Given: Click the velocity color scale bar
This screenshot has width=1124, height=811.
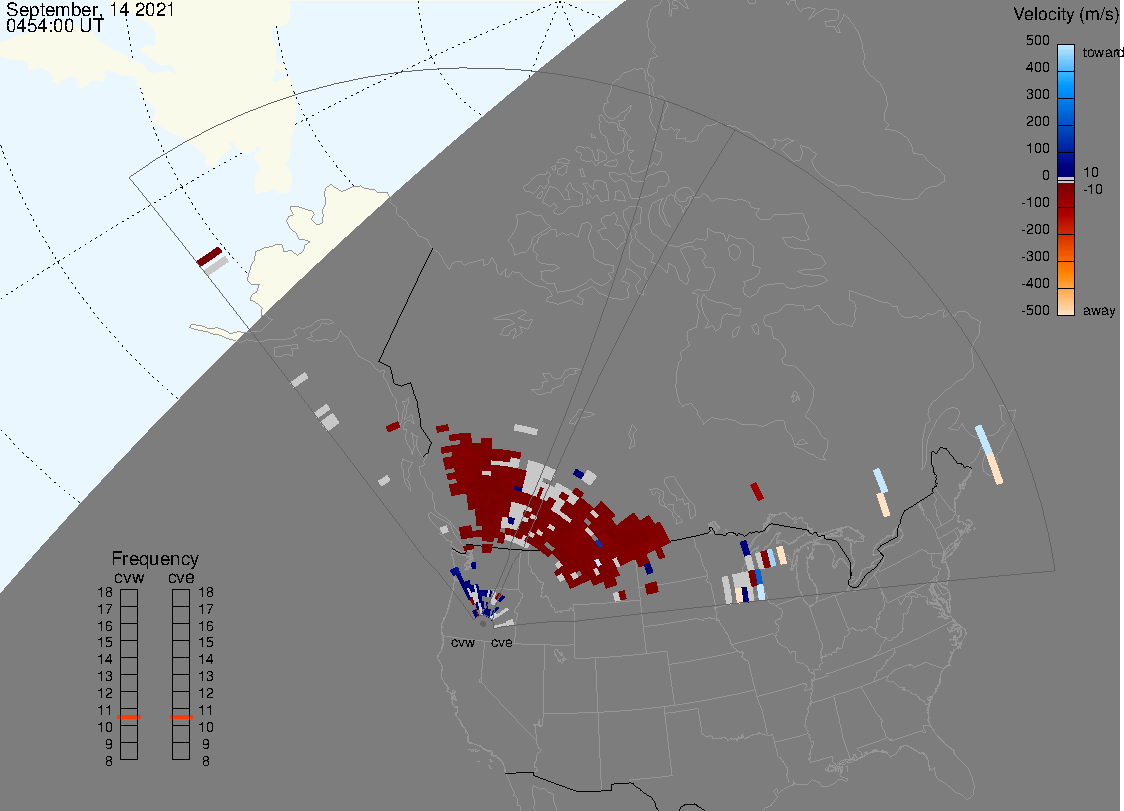Looking at the screenshot, I should click(x=1066, y=180).
